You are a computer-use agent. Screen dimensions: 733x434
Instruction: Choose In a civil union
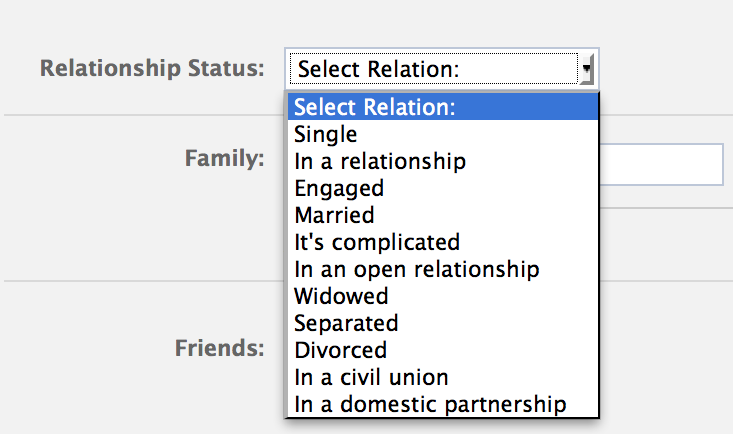coord(371,377)
